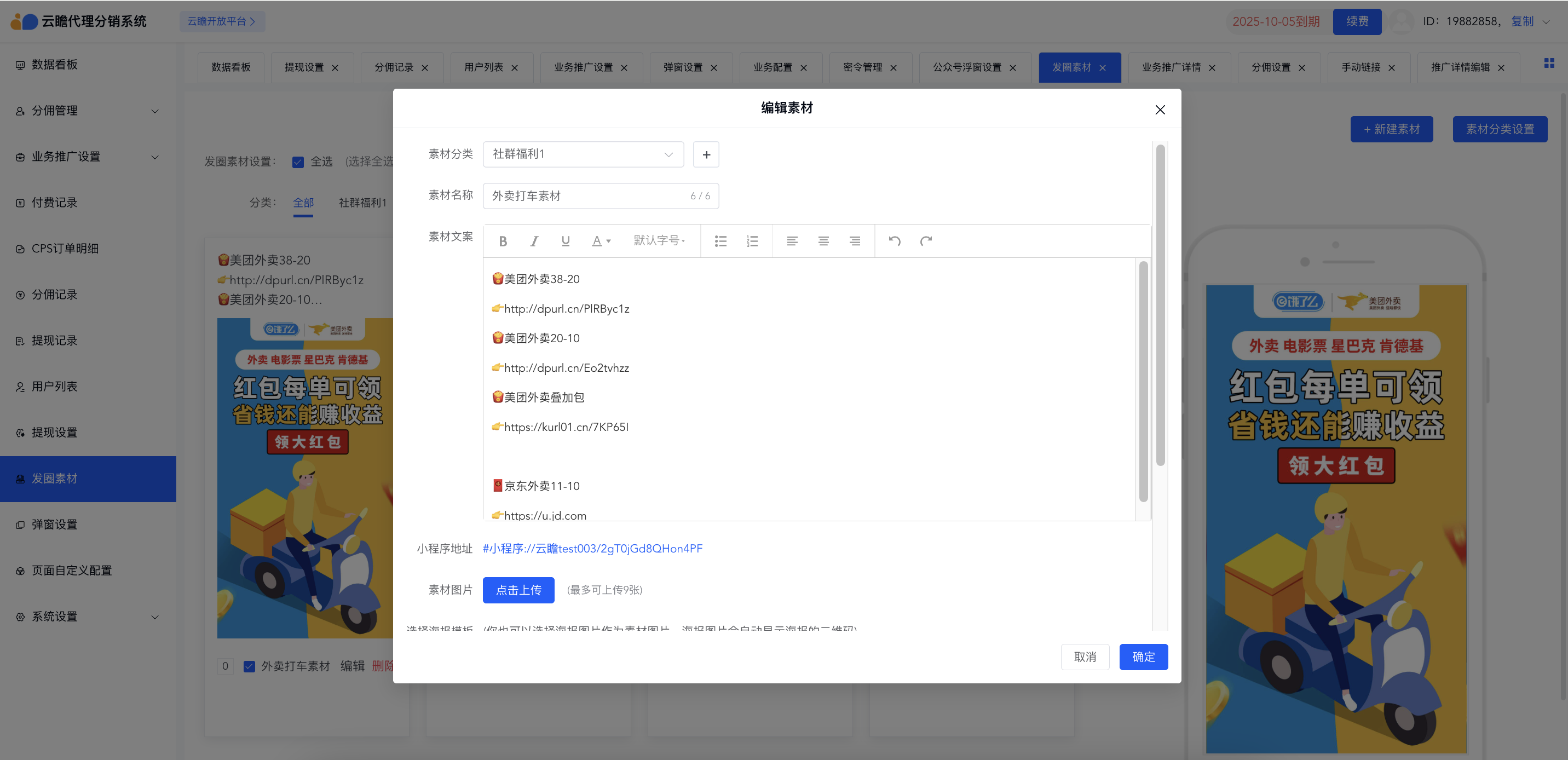
Task: Click the 点击上传 upload button
Action: click(518, 590)
